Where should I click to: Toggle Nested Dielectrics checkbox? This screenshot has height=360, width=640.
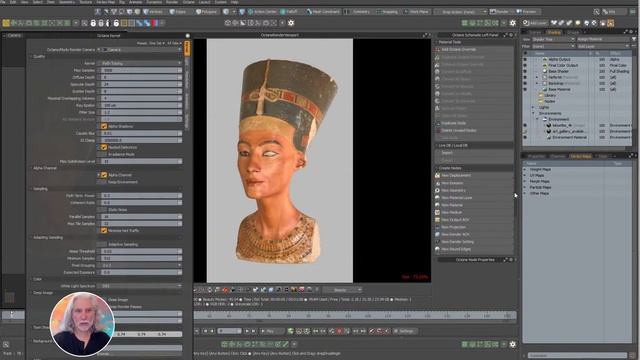pos(104,147)
